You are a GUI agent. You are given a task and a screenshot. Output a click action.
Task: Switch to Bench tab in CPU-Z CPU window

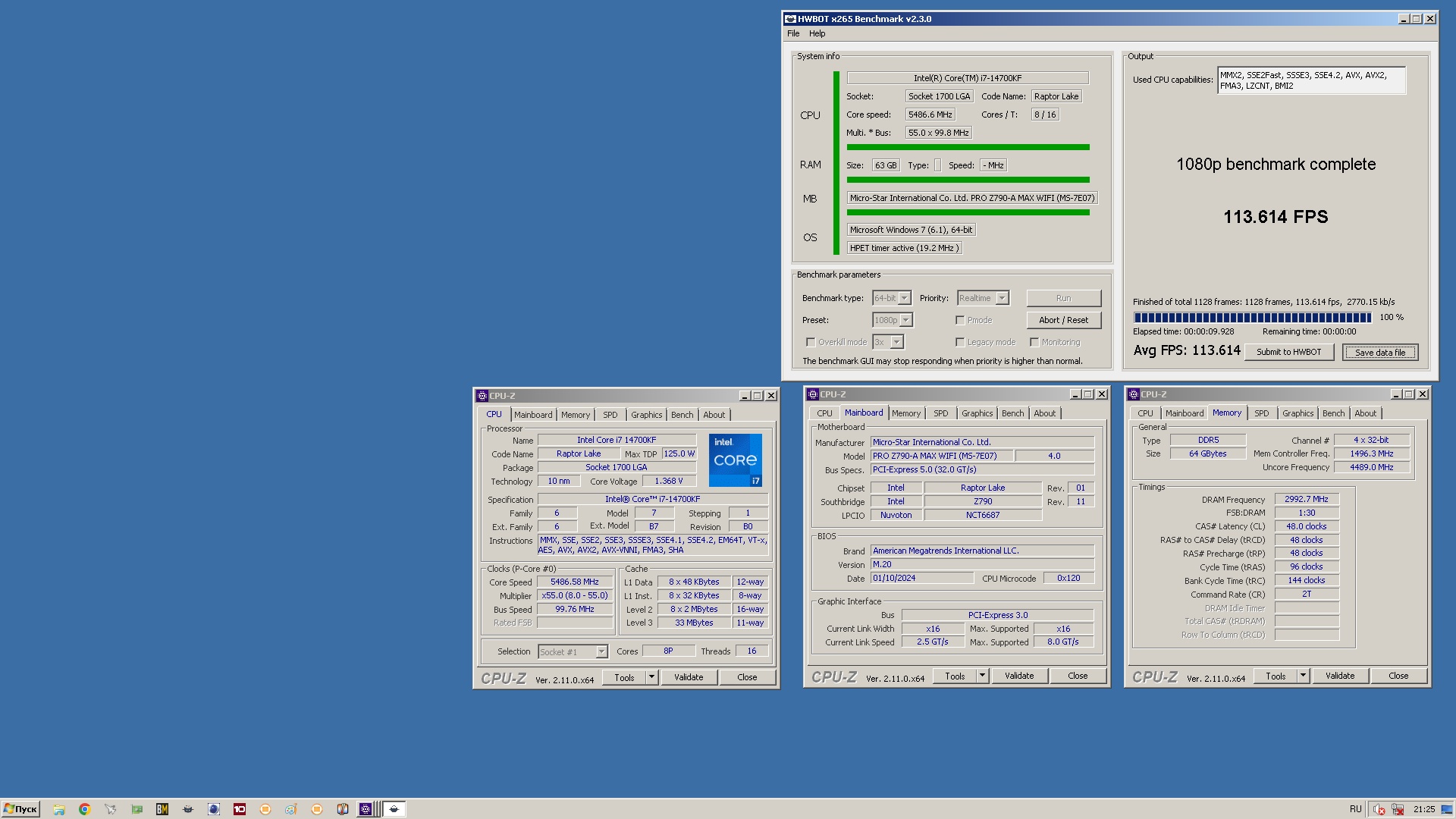(x=682, y=415)
